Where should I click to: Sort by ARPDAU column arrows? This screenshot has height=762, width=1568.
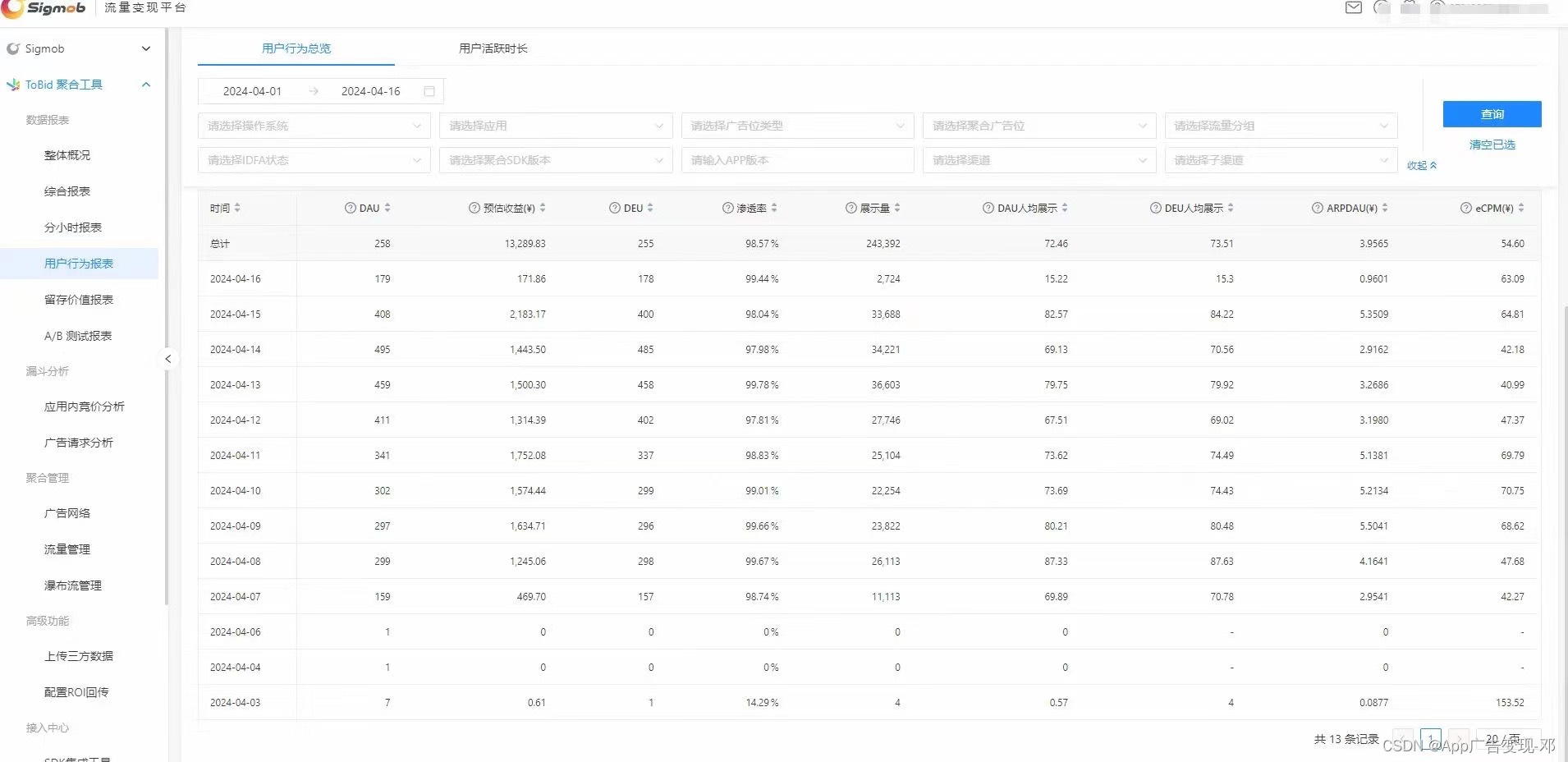1385,208
